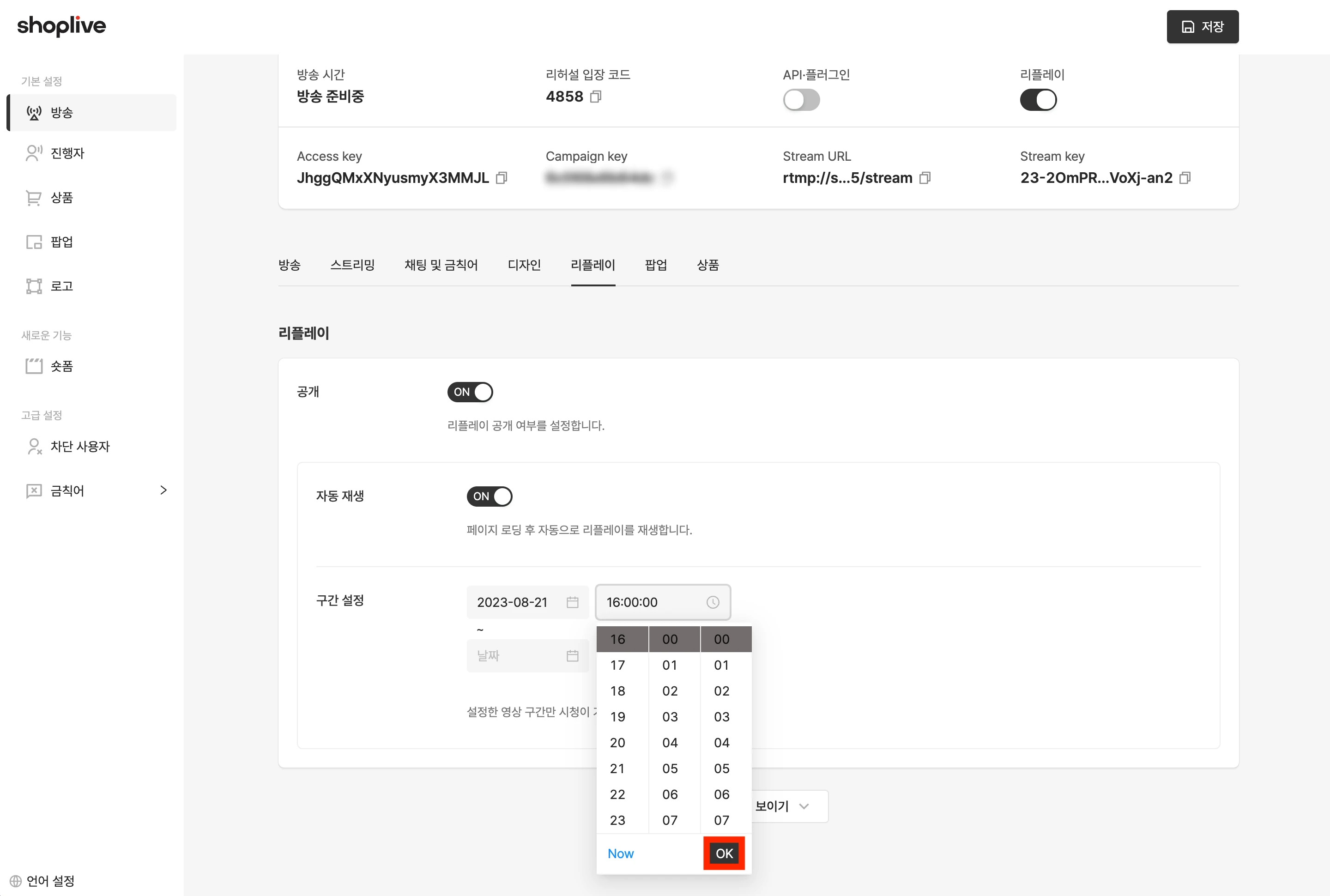The width and height of the screenshot is (1330, 896).
Task: Save settings with the 저장 button
Action: pyautogui.click(x=1202, y=27)
